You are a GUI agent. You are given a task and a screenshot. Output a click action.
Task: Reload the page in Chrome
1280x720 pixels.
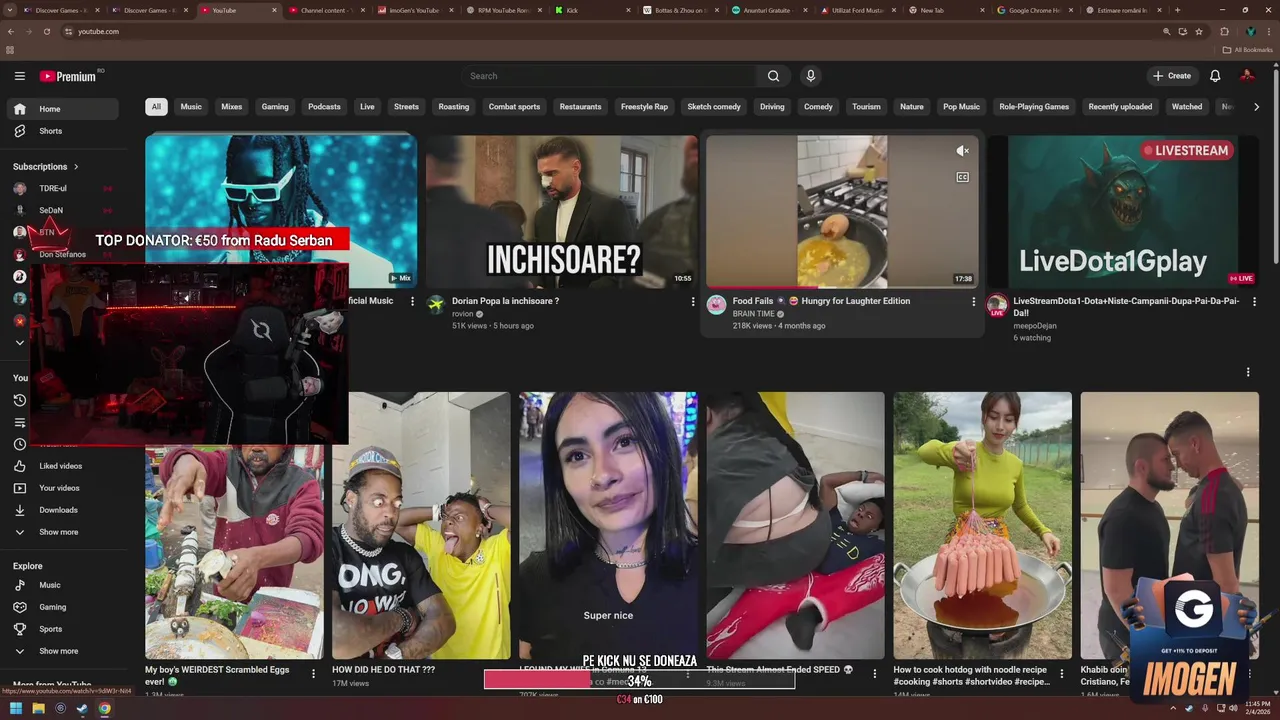point(46,31)
